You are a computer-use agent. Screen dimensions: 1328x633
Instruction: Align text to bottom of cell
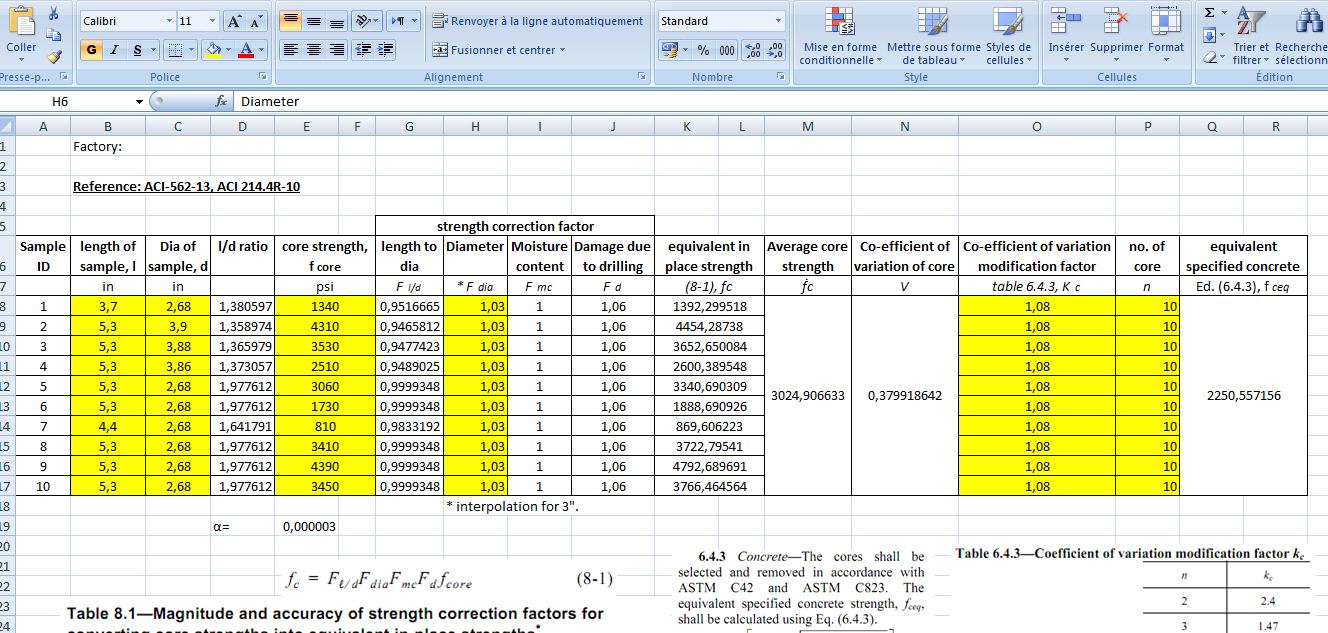click(337, 21)
